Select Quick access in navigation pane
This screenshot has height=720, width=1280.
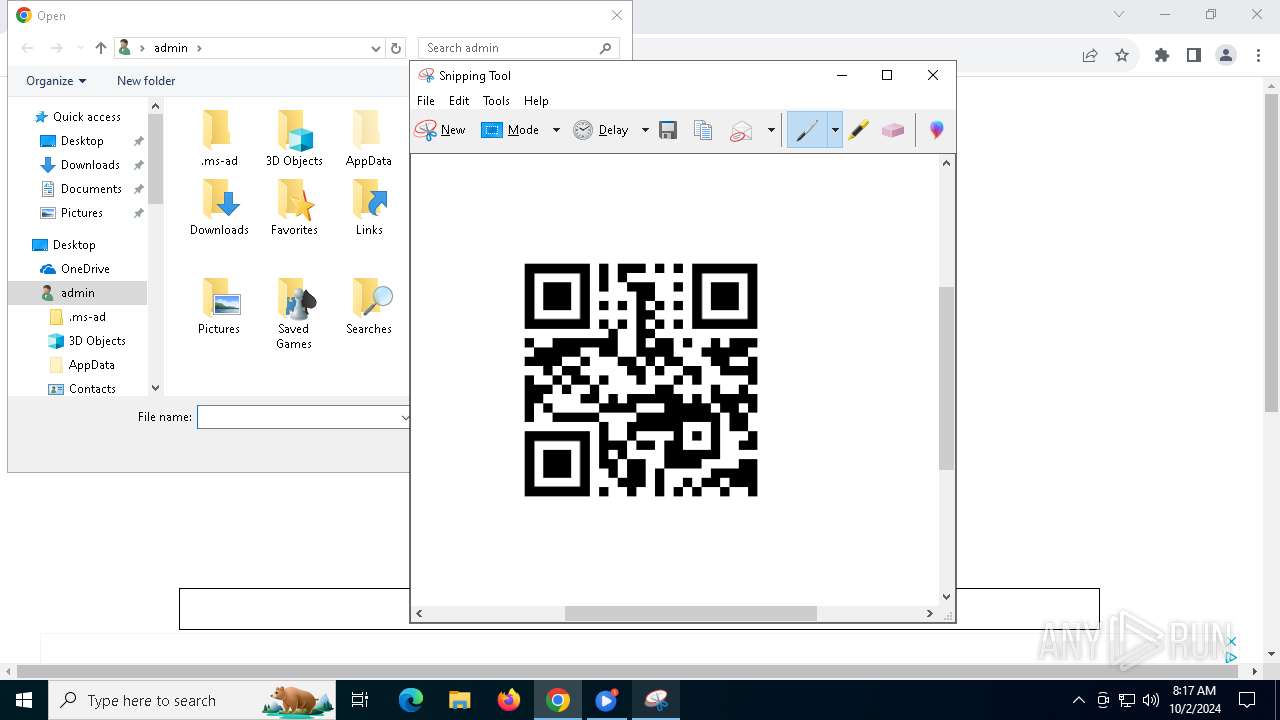(87, 117)
